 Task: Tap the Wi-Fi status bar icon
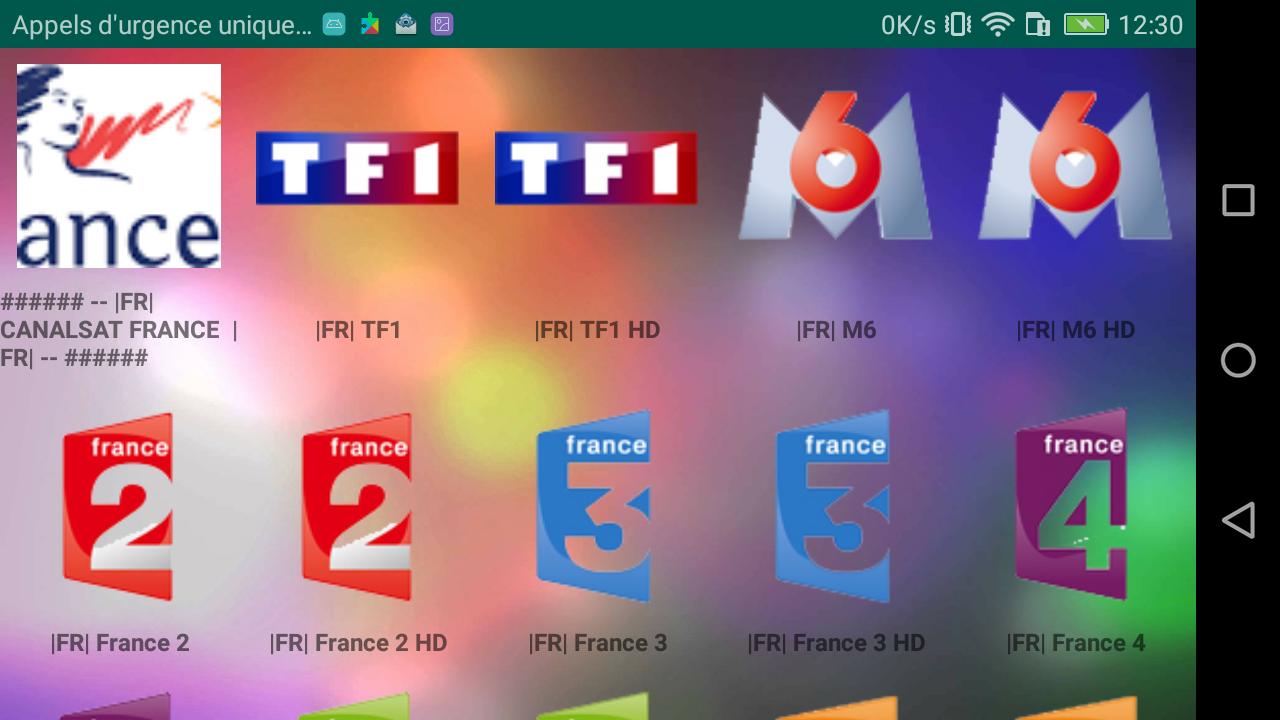coord(997,25)
